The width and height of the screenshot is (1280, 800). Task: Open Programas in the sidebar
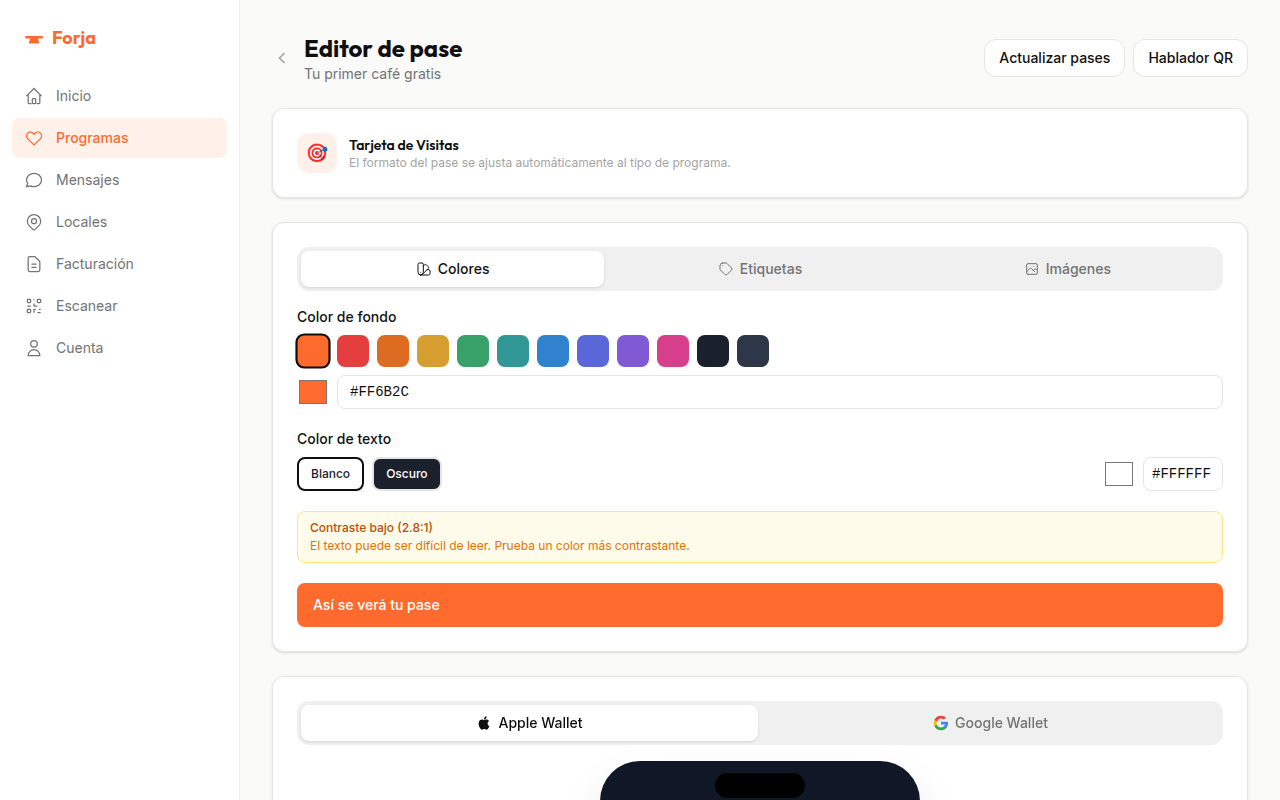[120, 138]
